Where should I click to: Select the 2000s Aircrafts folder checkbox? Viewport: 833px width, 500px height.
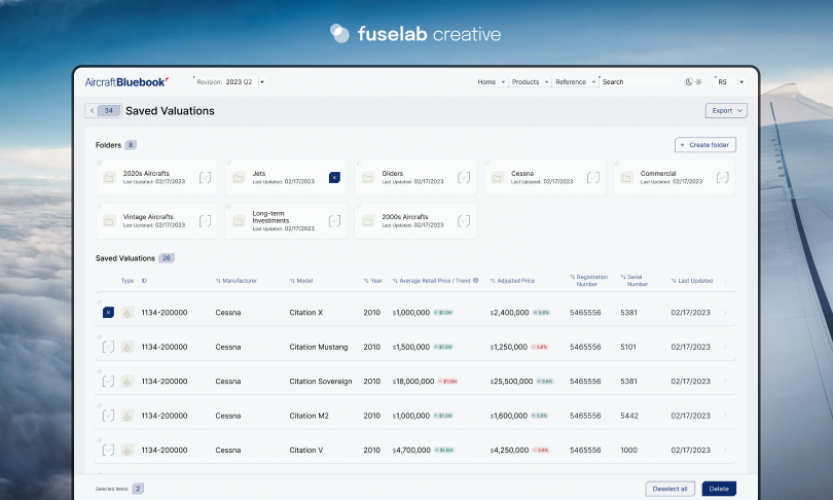[464, 221]
